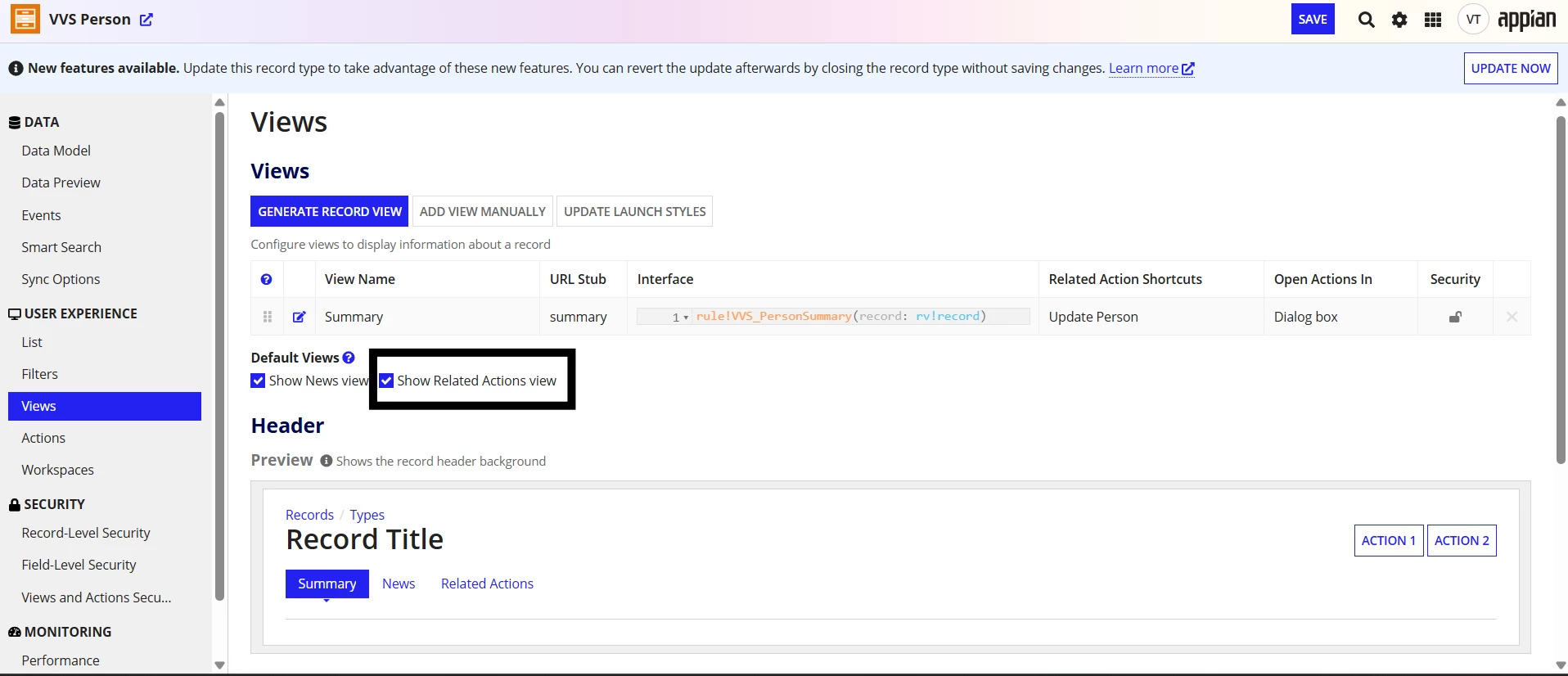Select the Related Actions preview tab
1568x676 pixels.
(x=487, y=584)
